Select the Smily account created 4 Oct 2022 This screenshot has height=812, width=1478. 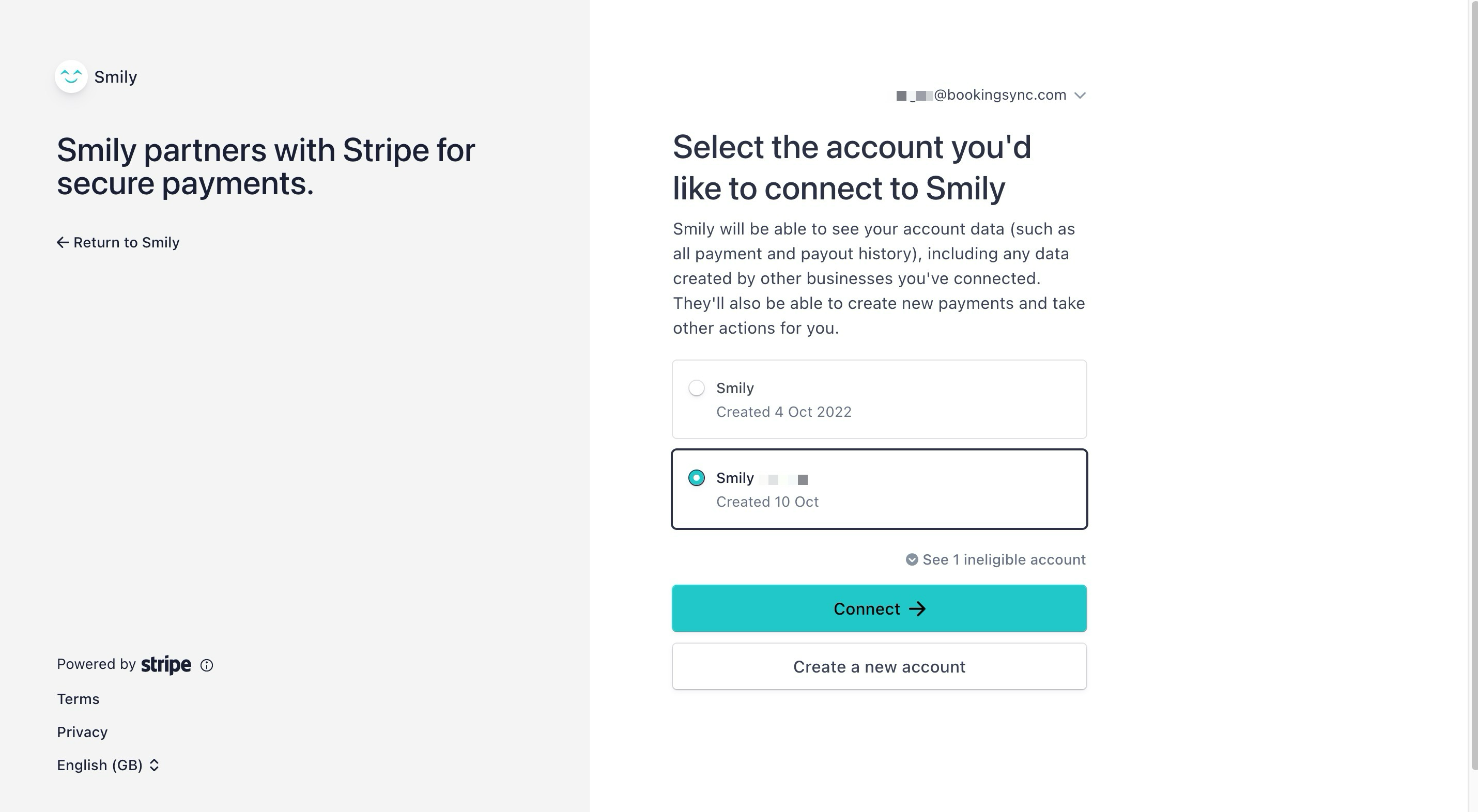tap(697, 388)
